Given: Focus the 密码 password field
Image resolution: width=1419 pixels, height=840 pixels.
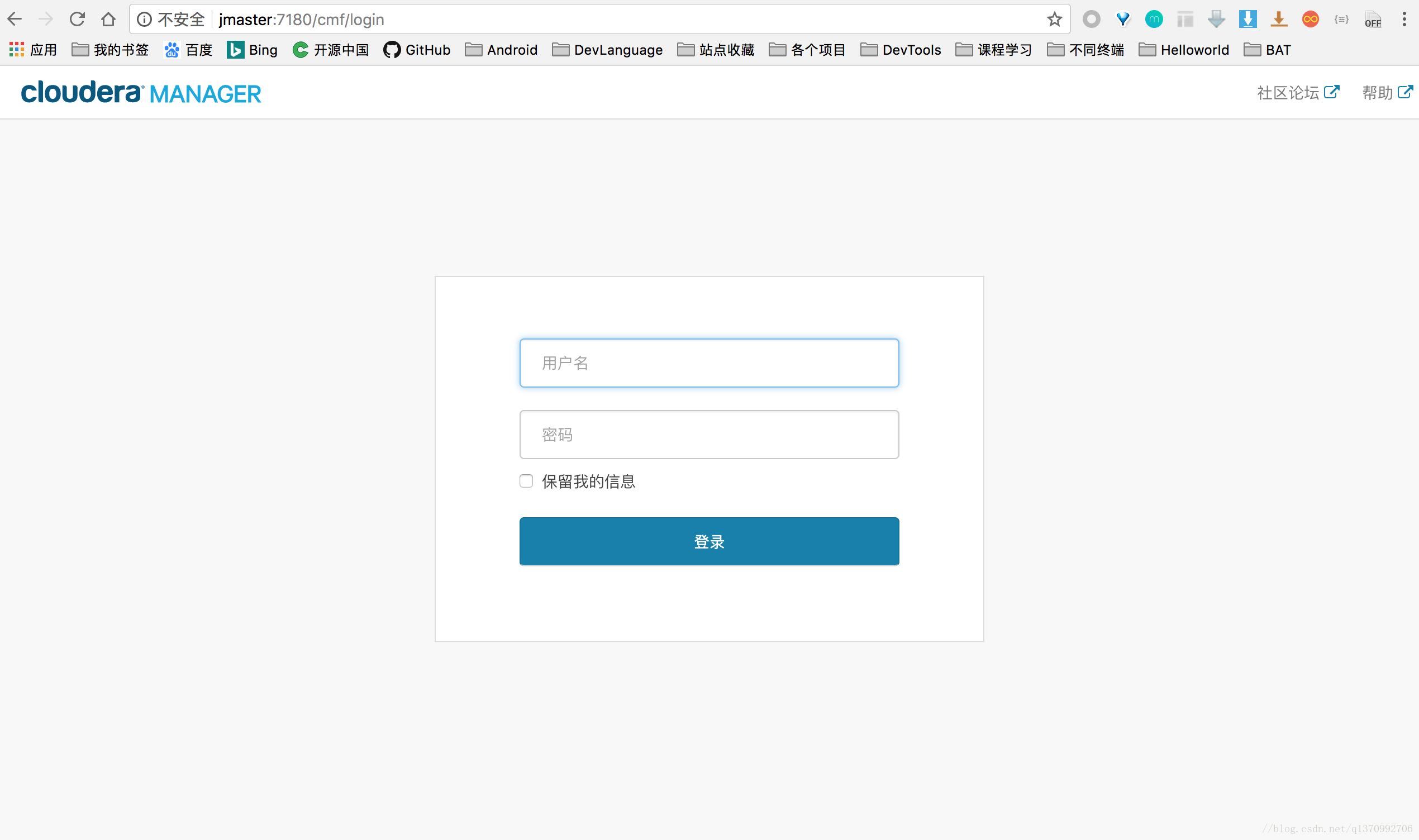Looking at the screenshot, I should point(709,434).
